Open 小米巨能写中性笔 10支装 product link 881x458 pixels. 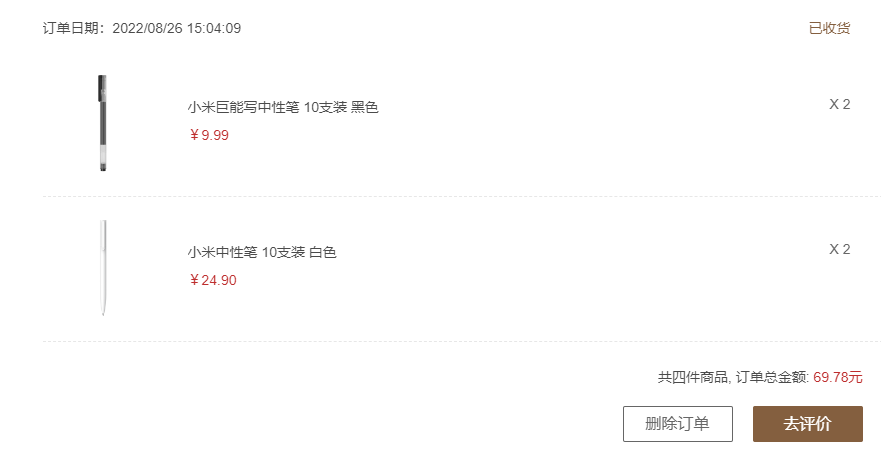point(260,108)
